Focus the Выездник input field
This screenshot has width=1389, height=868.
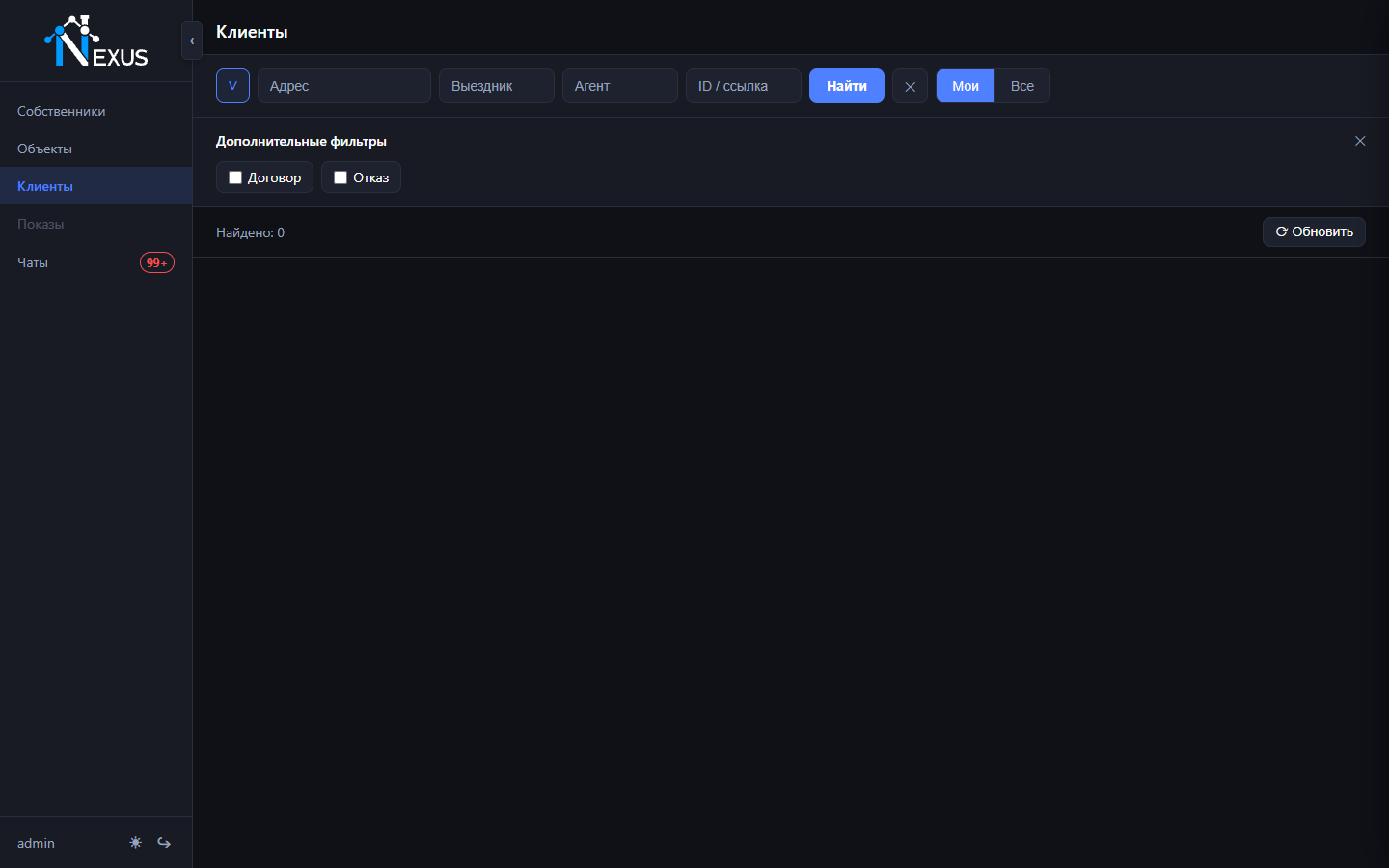pyautogui.click(x=497, y=86)
